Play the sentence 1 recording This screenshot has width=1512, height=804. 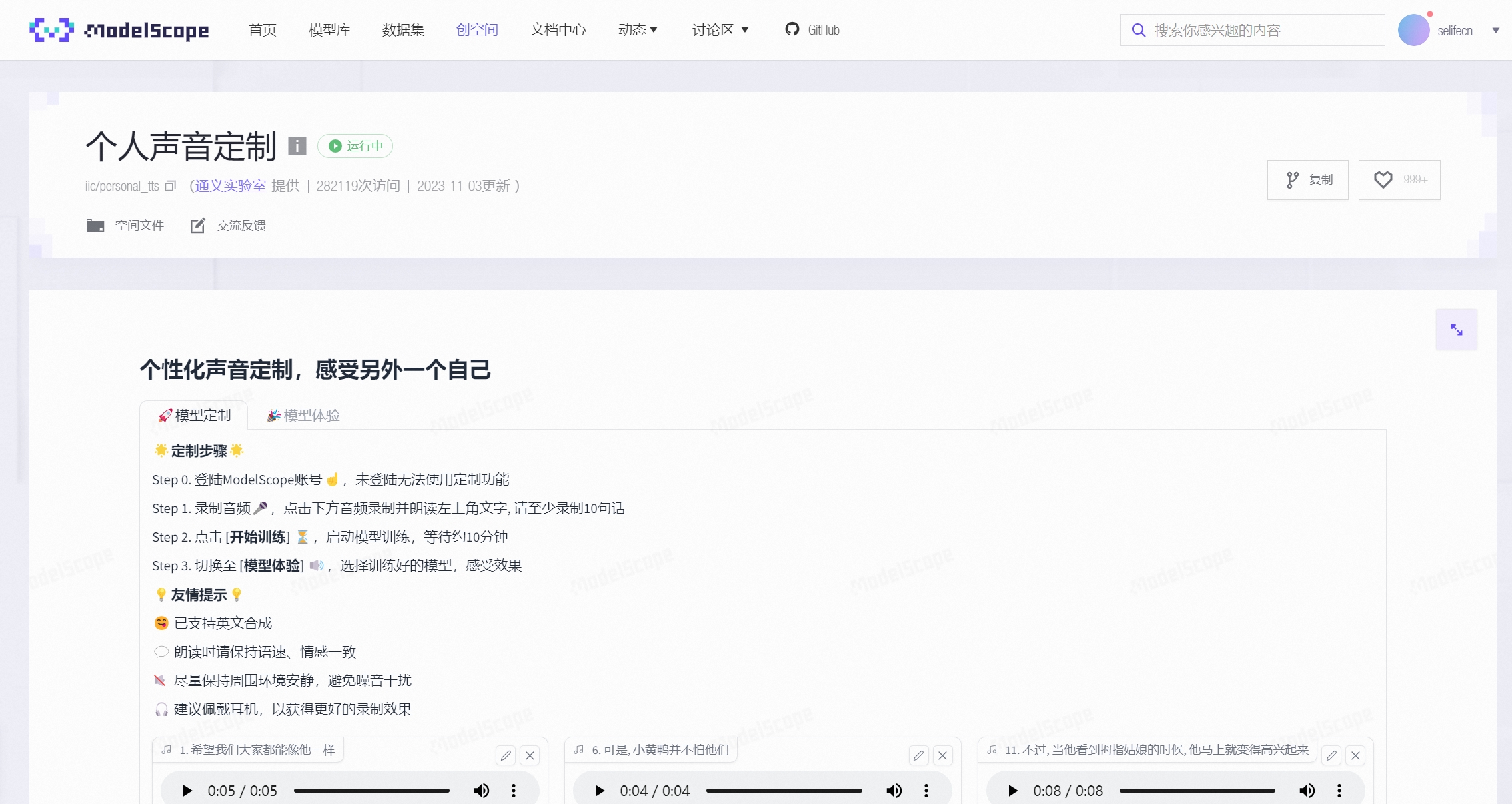point(187,791)
